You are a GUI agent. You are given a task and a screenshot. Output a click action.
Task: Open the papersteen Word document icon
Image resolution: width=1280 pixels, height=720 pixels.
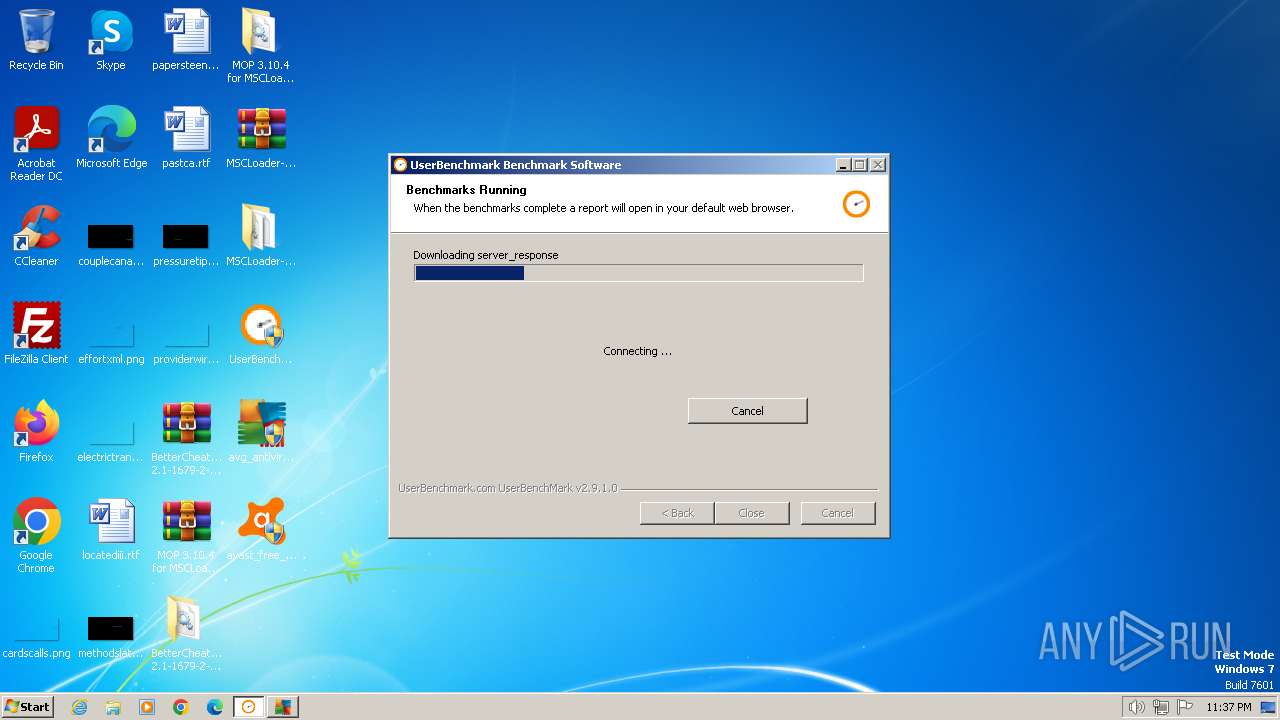pos(186,40)
